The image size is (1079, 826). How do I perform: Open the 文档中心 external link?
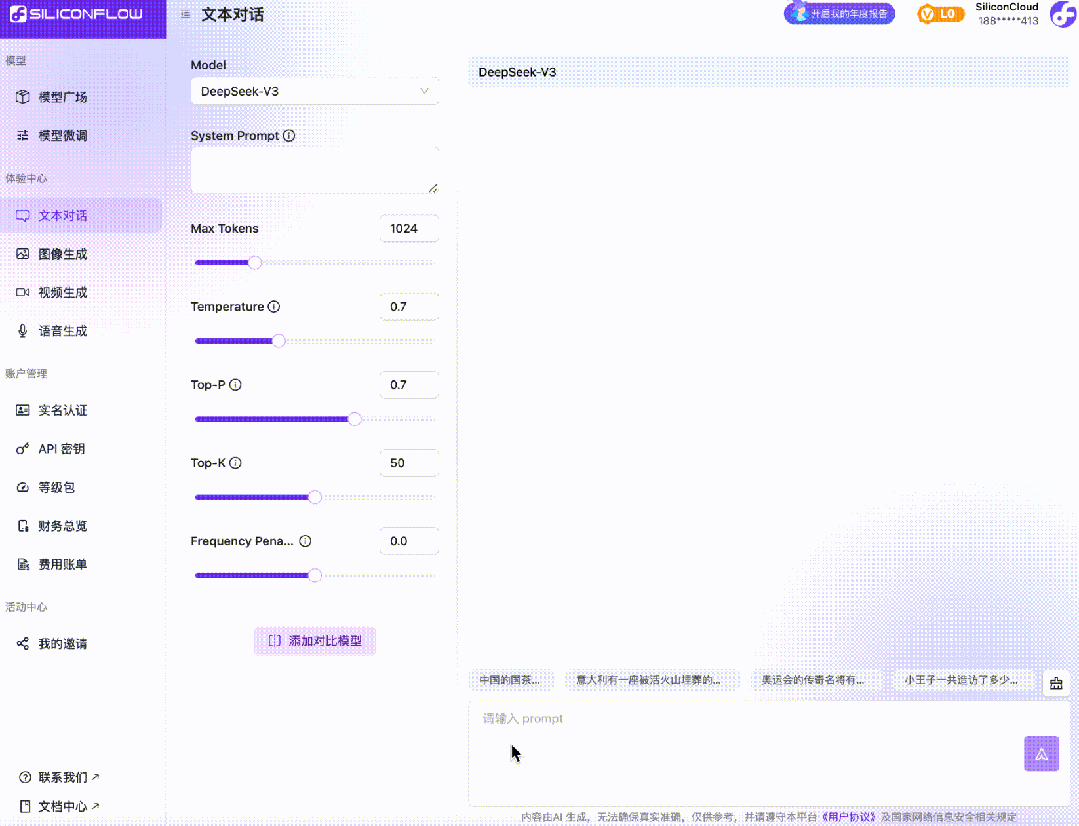point(68,806)
